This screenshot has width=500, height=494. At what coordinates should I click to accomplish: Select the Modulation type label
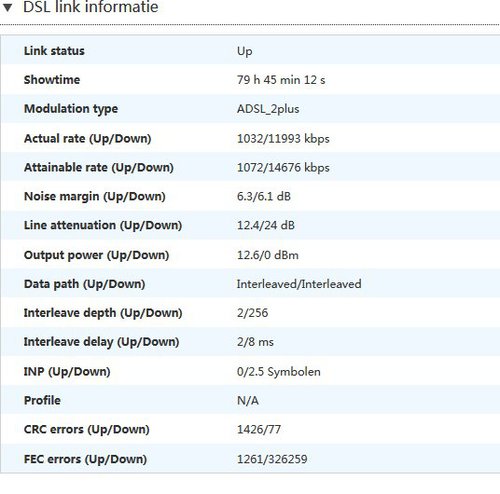(x=71, y=109)
